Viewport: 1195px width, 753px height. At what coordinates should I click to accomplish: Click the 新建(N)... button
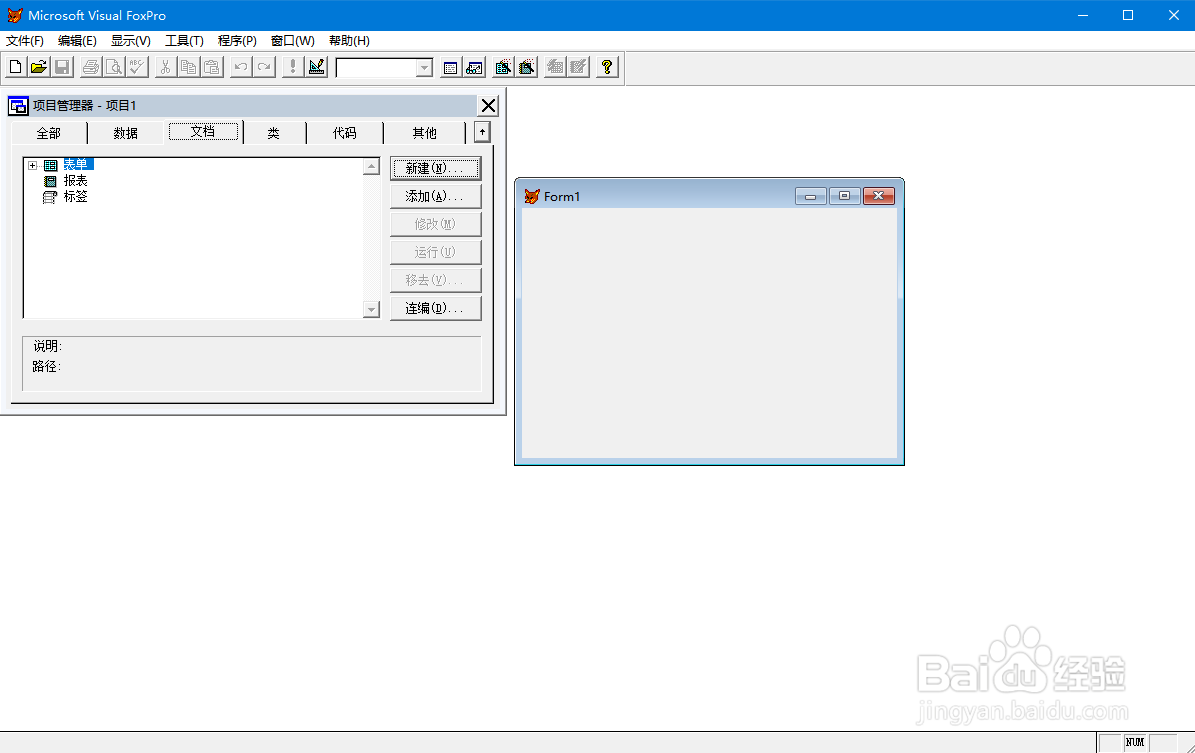pos(435,168)
